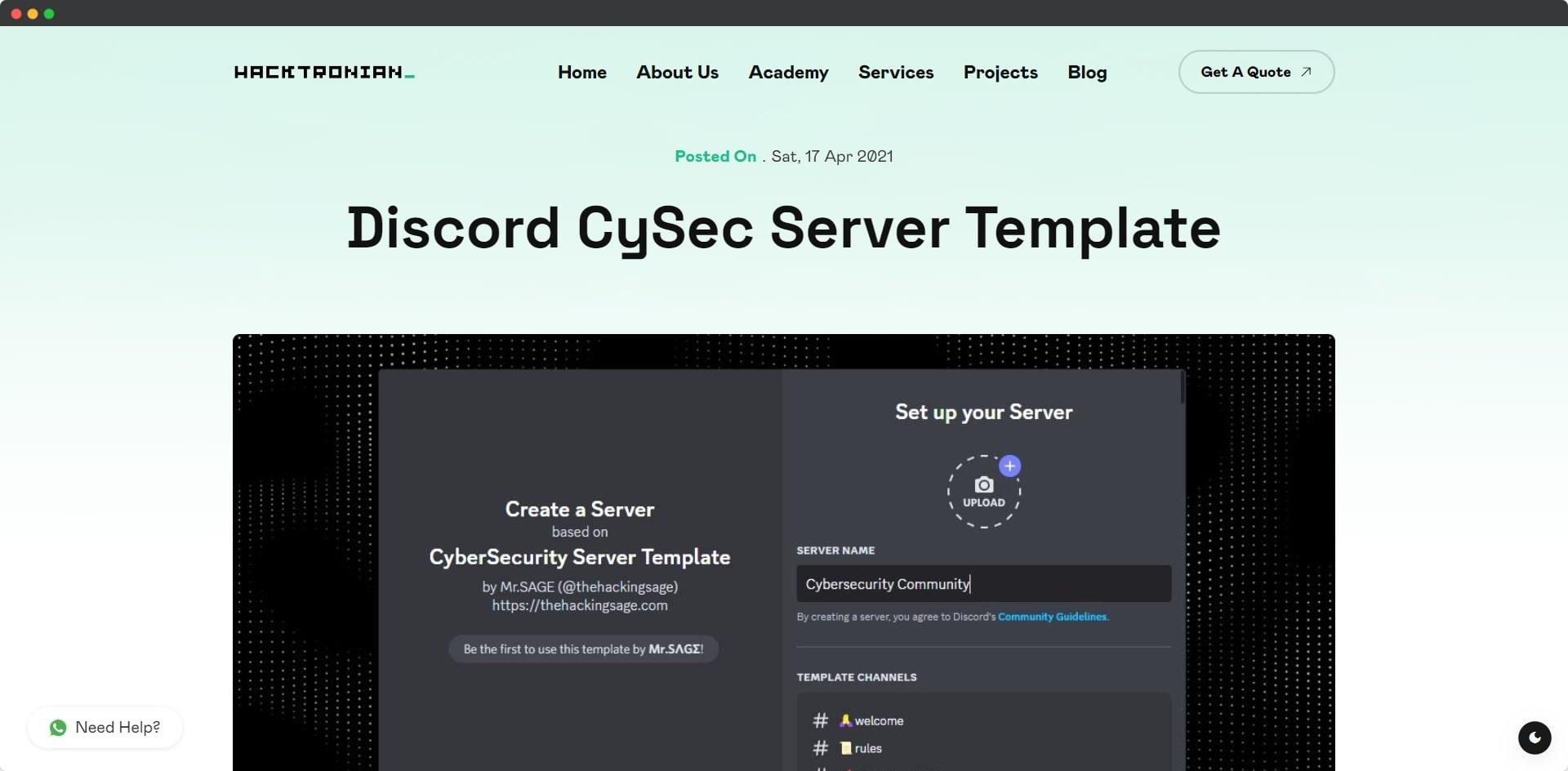The image size is (1568, 771).
Task: Open WhatsApp chat via the green Need Help icon
Action: pos(58,727)
